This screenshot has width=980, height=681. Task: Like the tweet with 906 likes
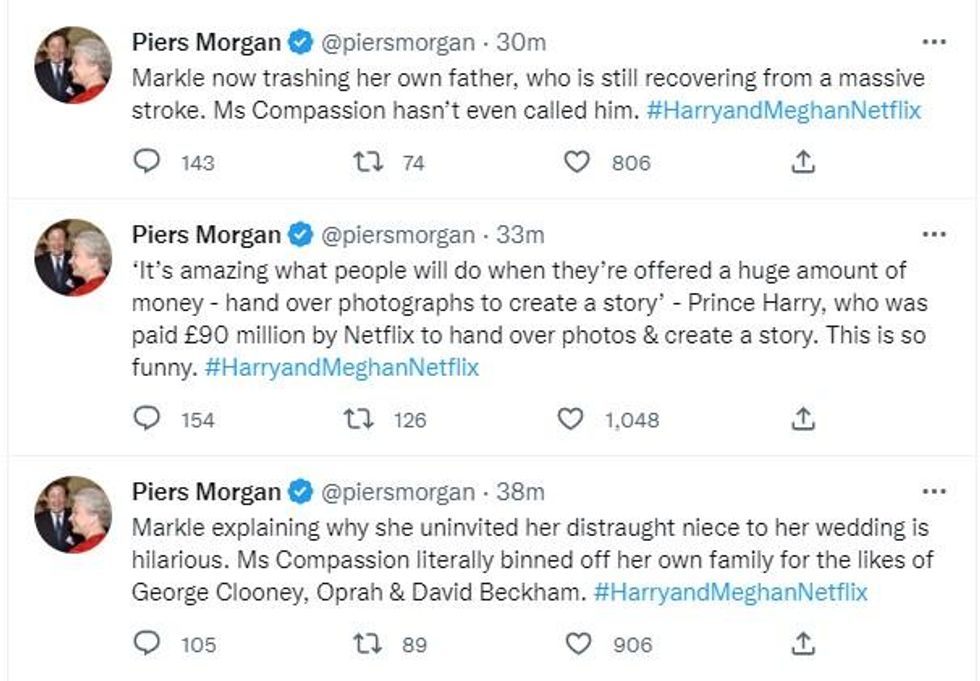pyautogui.click(x=577, y=644)
